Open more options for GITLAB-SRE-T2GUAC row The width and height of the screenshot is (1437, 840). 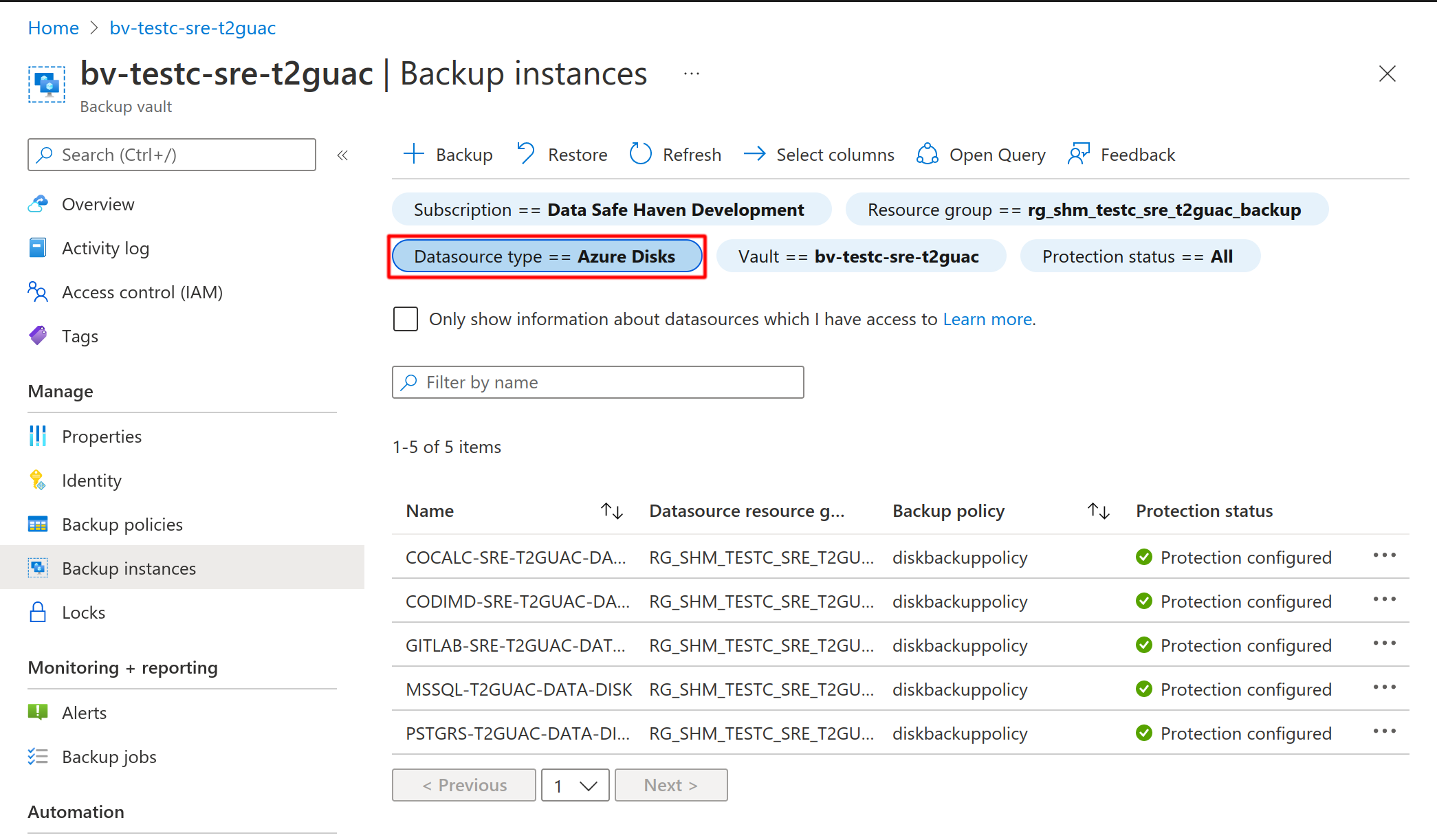[x=1384, y=643]
